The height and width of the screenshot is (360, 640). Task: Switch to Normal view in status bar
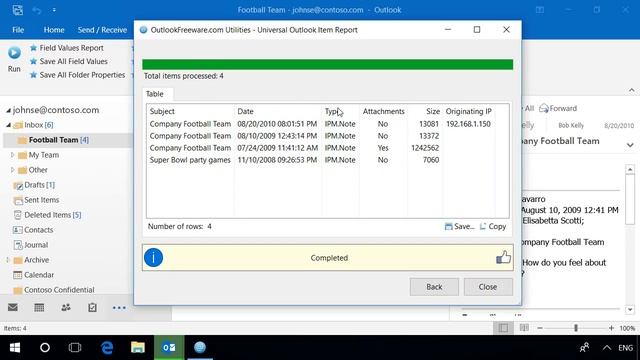click(503, 328)
